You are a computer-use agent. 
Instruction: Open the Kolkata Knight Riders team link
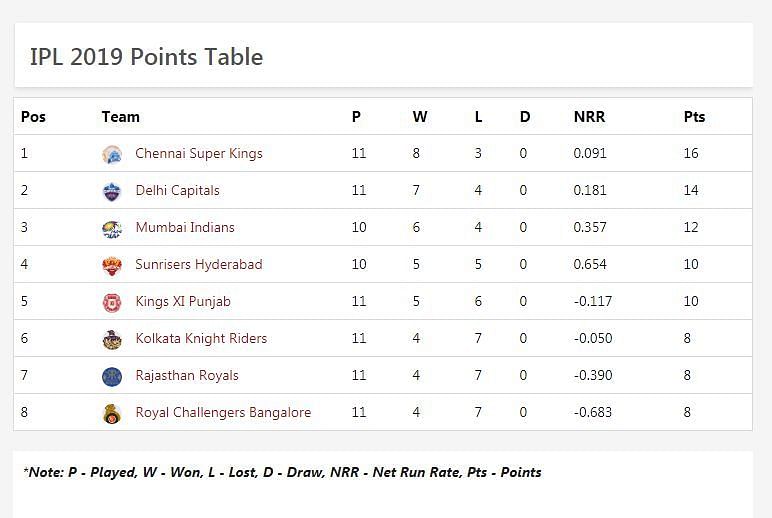click(201, 338)
